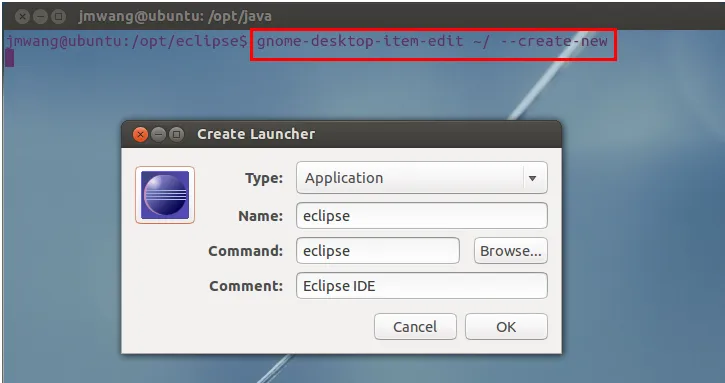725x383 pixels.
Task: Maximize the Create Launcher dialog
Action: pos(176,135)
